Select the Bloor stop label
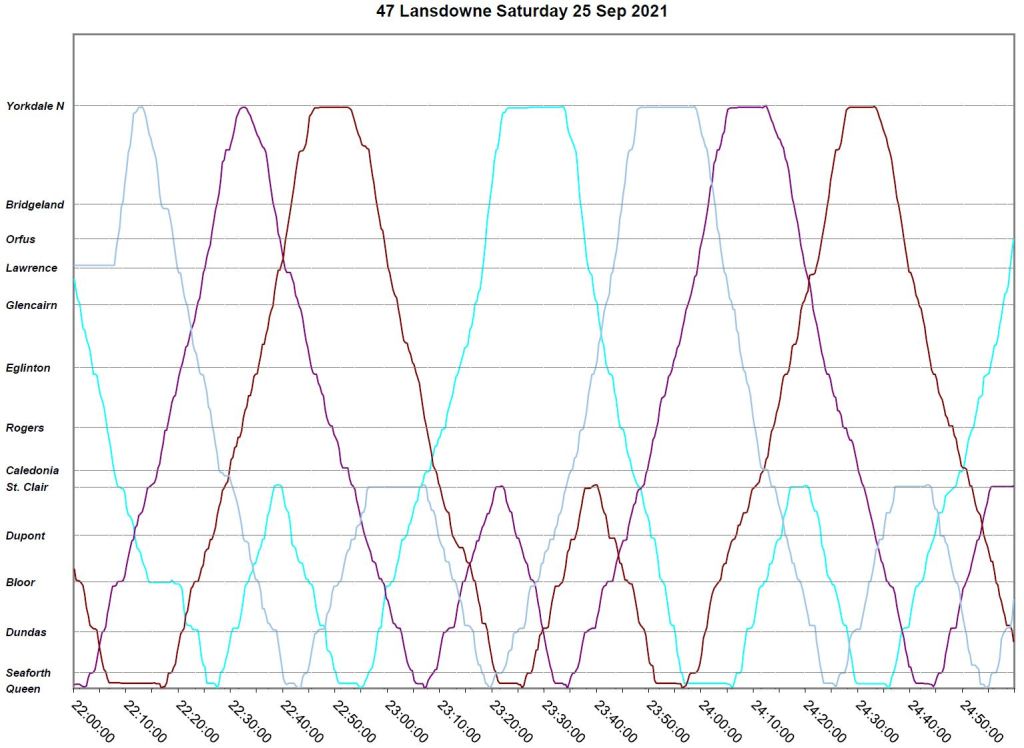This screenshot has width=1024, height=748. tap(21, 583)
